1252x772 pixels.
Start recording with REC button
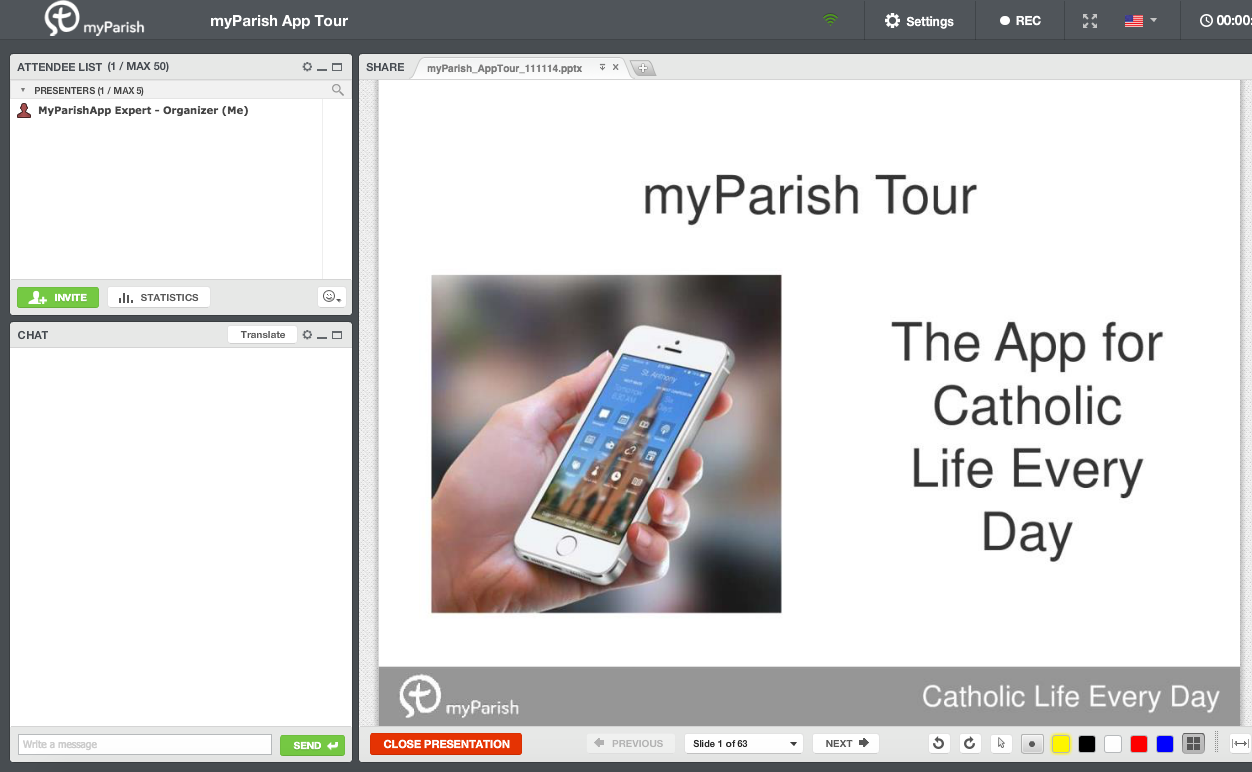pos(1020,21)
